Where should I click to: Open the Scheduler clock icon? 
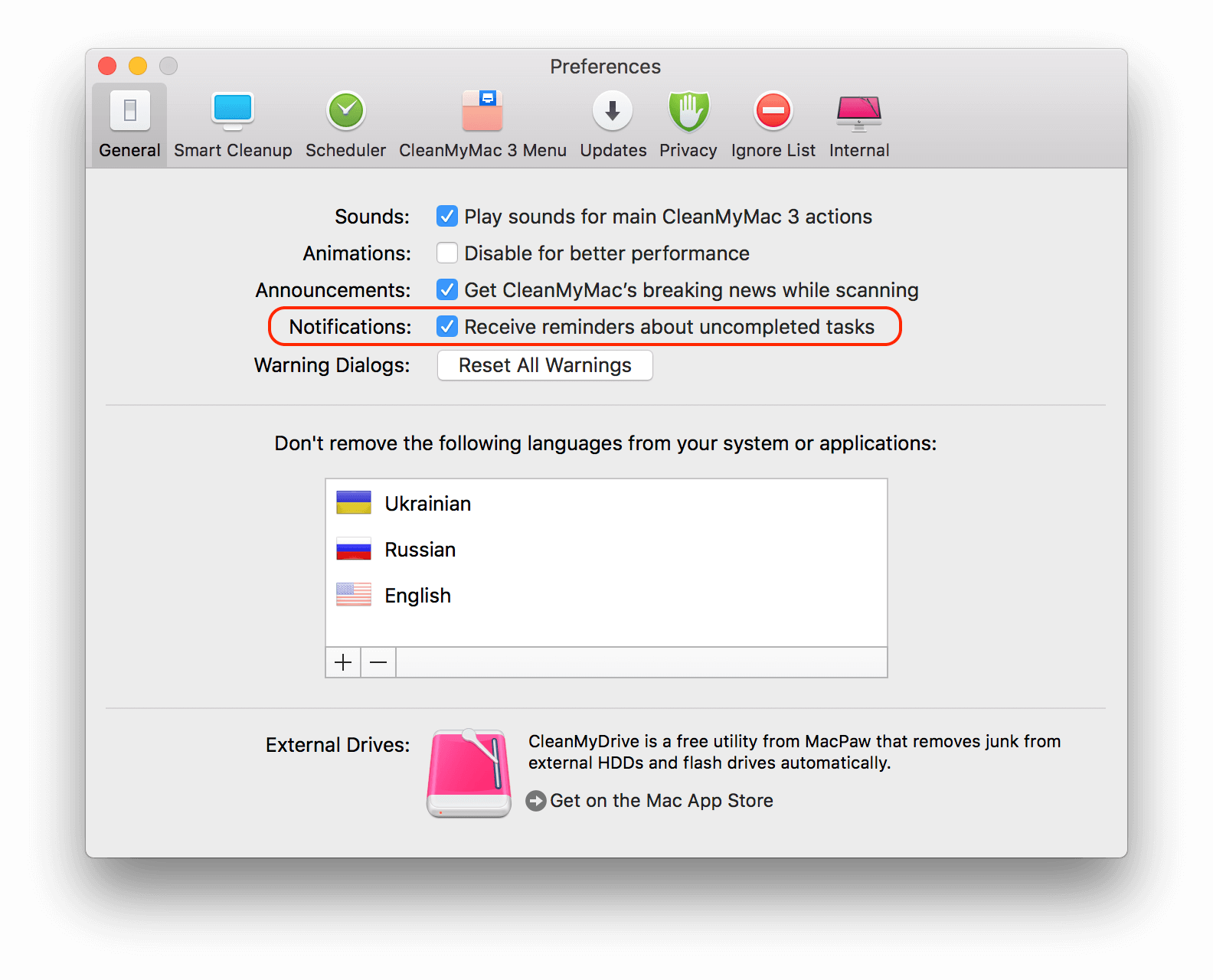pyautogui.click(x=346, y=110)
